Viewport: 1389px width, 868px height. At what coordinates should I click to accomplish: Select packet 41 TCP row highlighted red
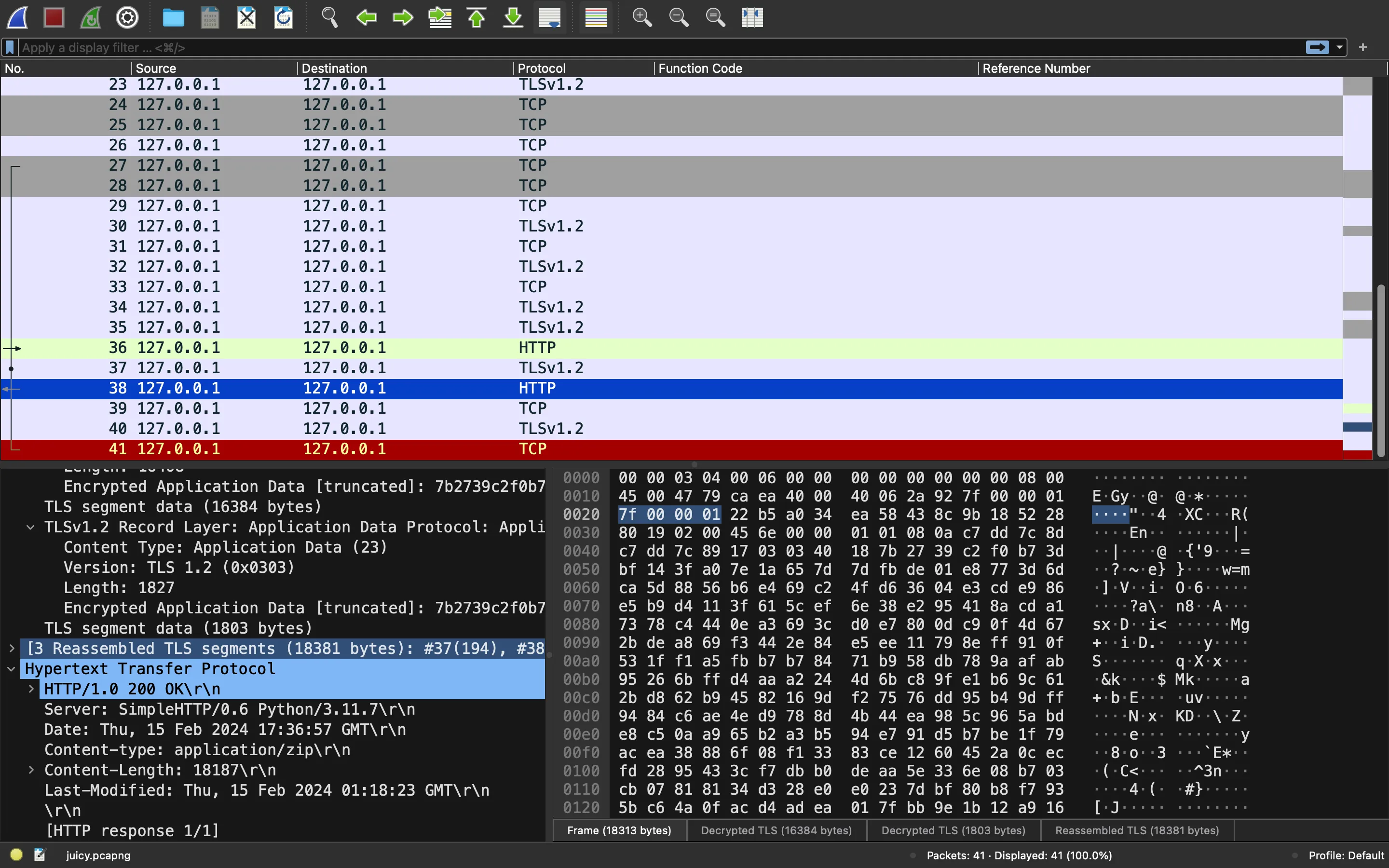click(x=671, y=449)
